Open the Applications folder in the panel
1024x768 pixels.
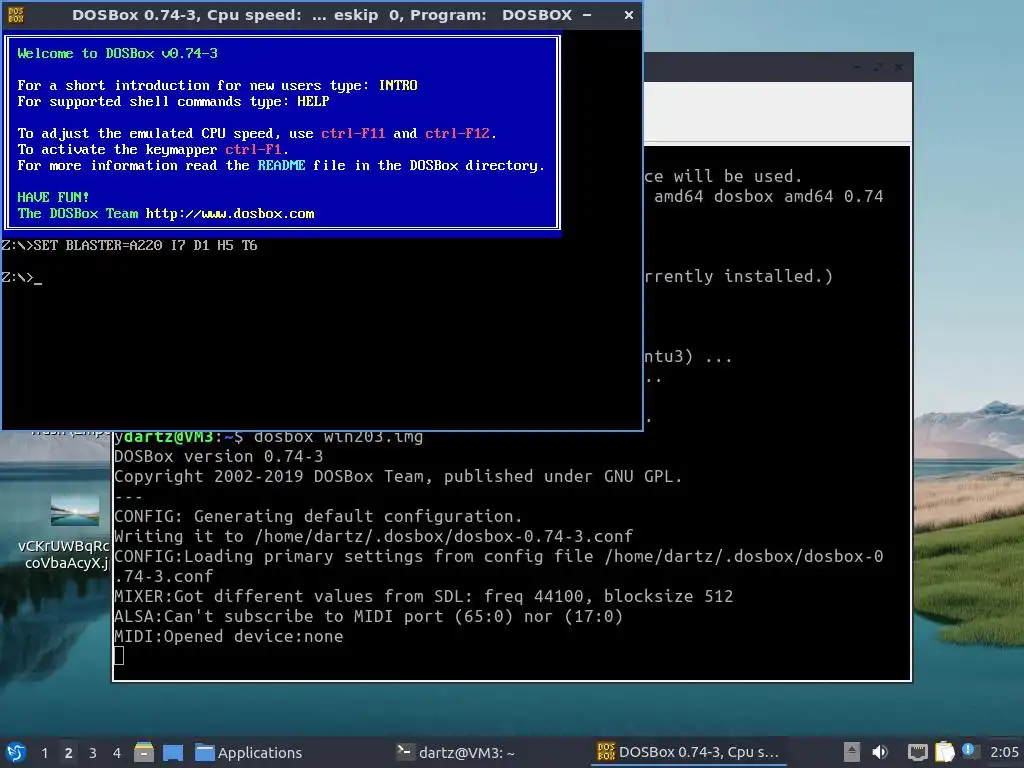[249, 752]
